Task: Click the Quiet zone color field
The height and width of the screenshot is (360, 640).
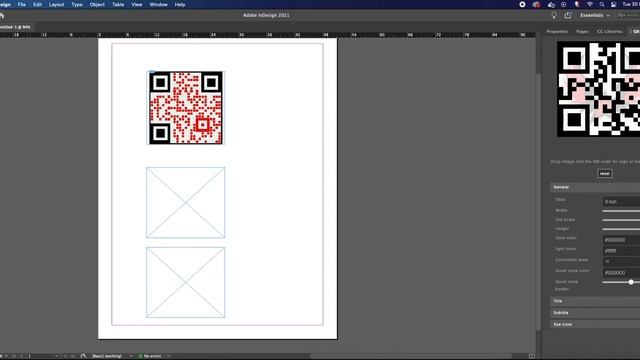Action: [x=621, y=272]
